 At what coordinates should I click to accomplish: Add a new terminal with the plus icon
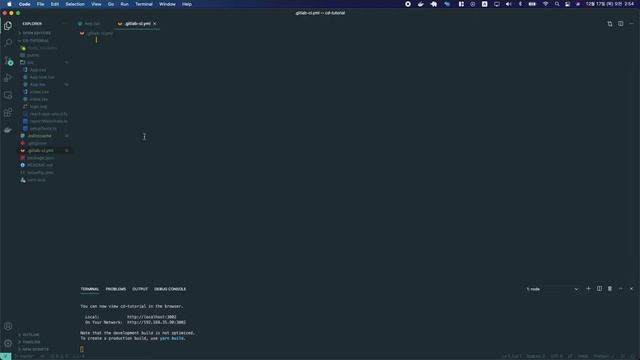[588, 289]
